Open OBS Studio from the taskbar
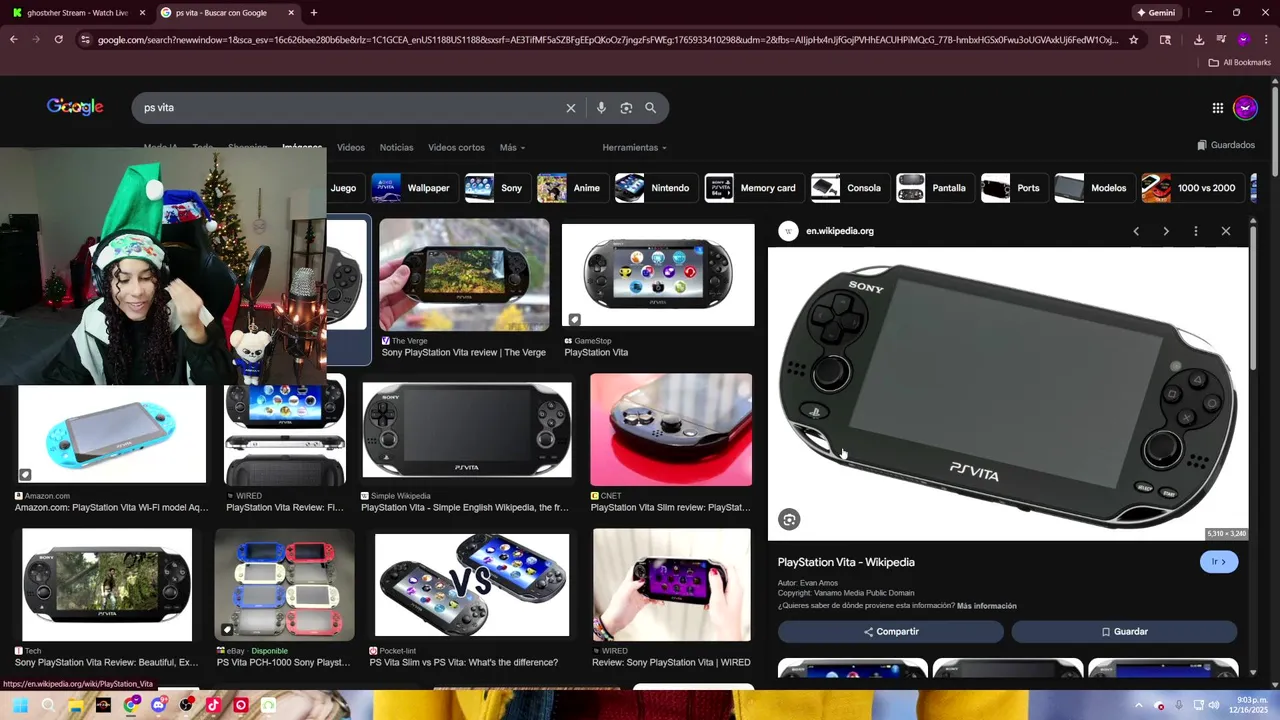This screenshot has height=720, width=1280. pos(186,705)
